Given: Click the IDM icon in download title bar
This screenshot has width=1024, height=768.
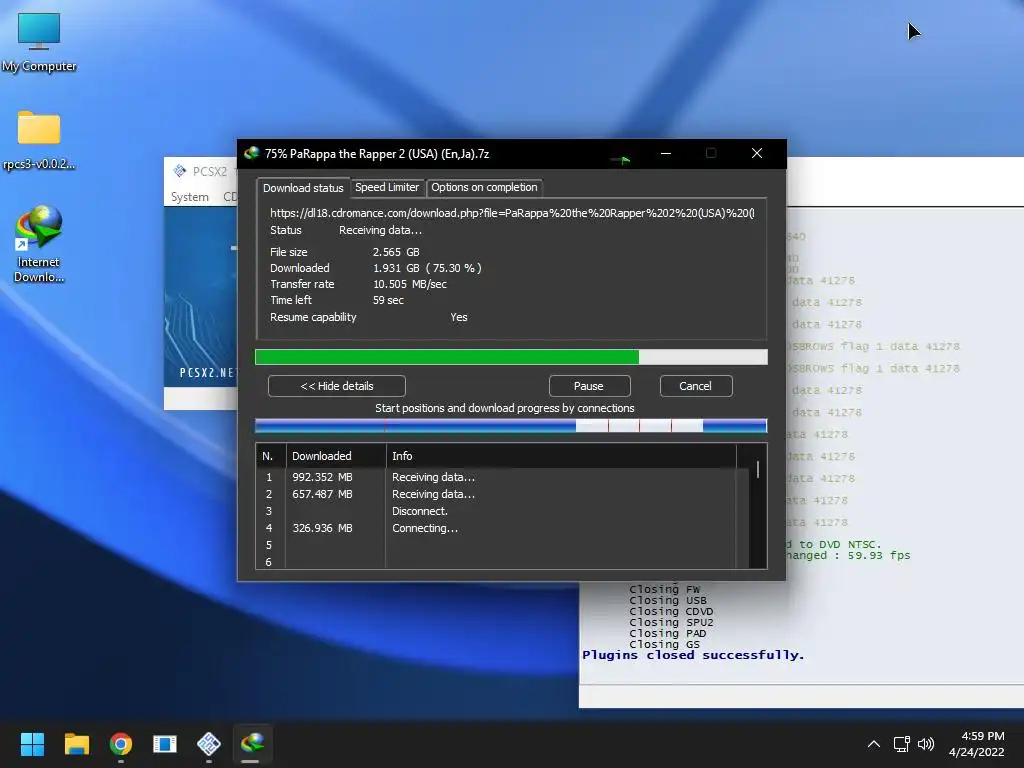Looking at the screenshot, I should [x=251, y=153].
